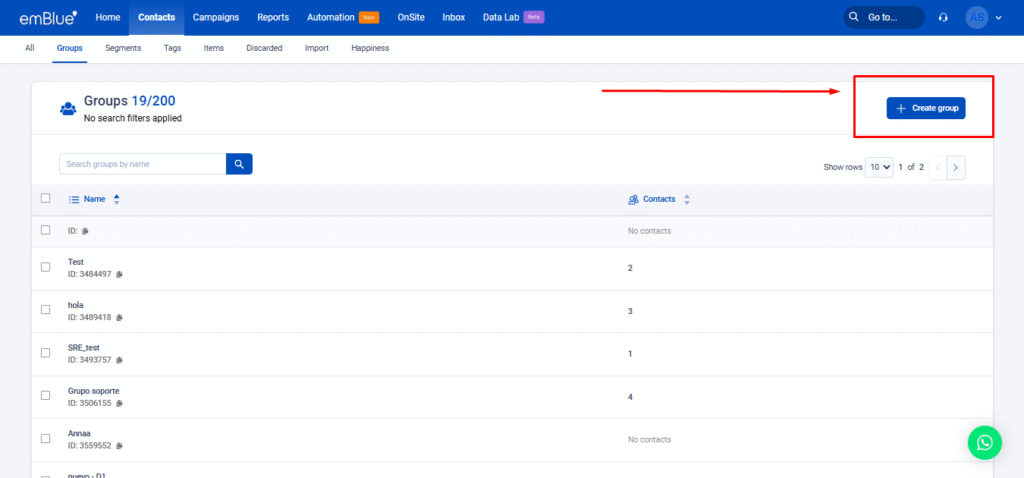Sort groups by Name column arrows

point(116,199)
